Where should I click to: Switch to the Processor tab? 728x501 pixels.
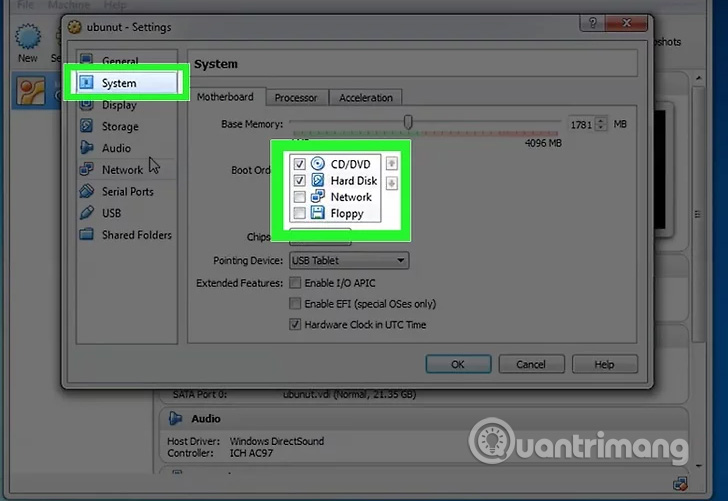(x=296, y=98)
